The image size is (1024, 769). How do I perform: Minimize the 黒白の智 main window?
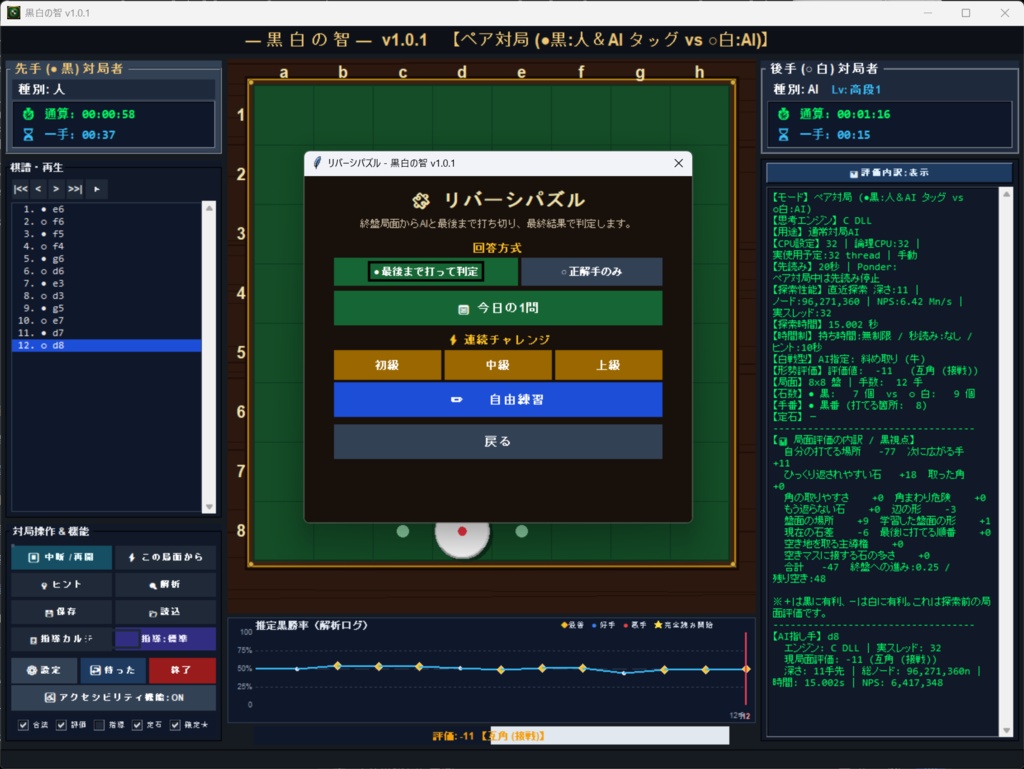tap(928, 12)
